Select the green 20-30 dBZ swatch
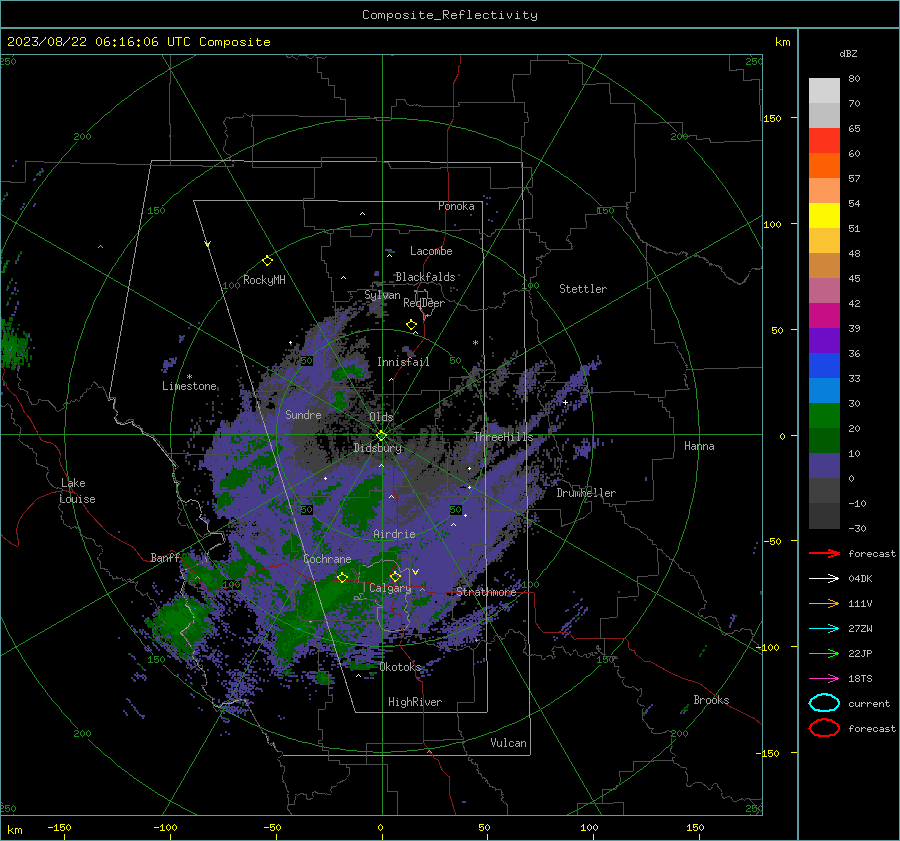 pyautogui.click(x=824, y=416)
